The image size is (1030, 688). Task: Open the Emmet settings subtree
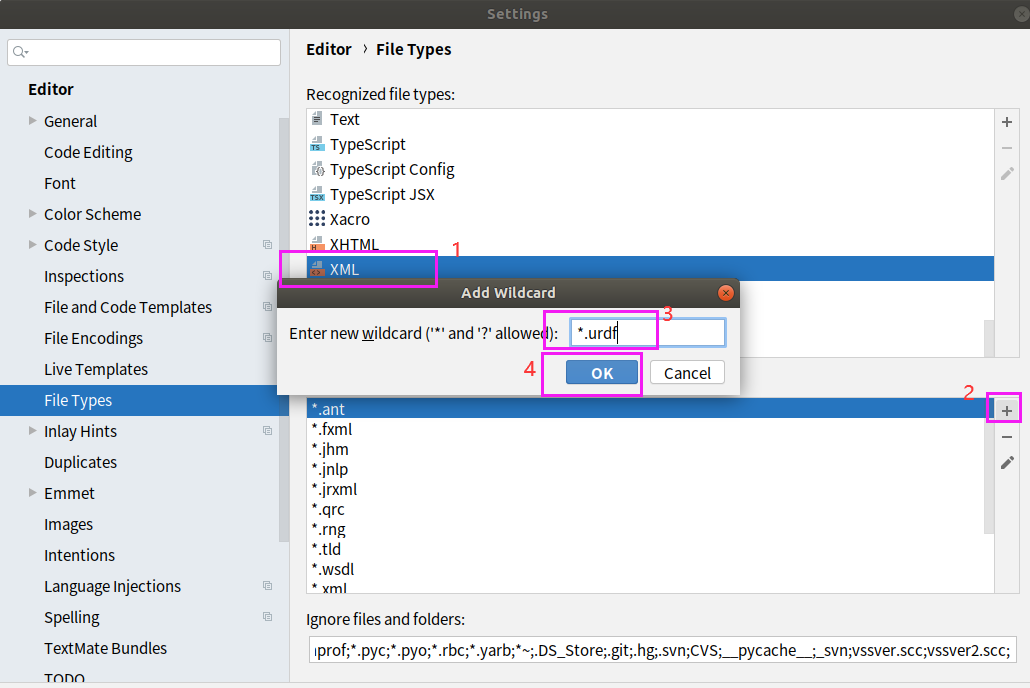click(x=31, y=493)
